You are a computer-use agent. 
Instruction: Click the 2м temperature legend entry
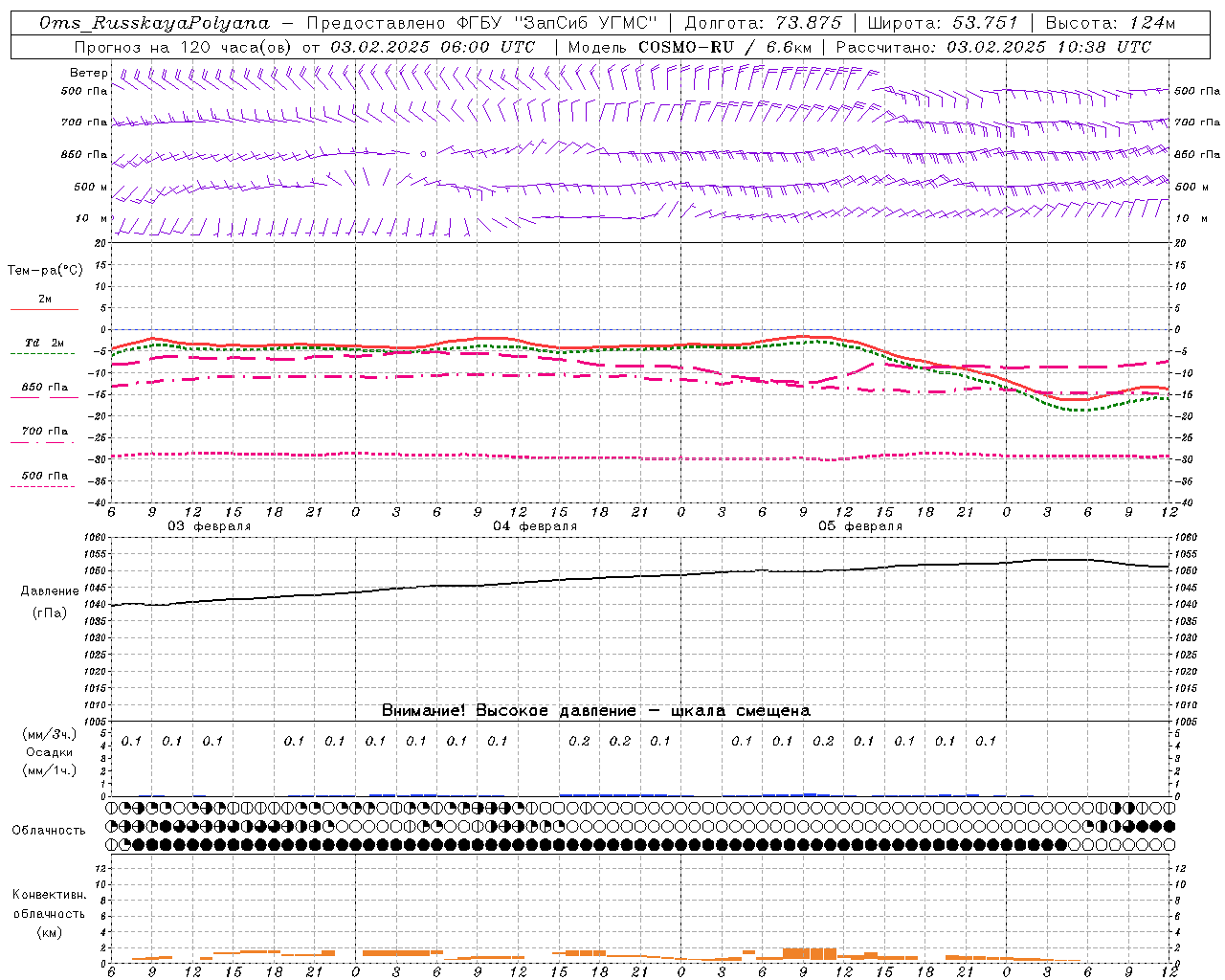click(x=45, y=299)
